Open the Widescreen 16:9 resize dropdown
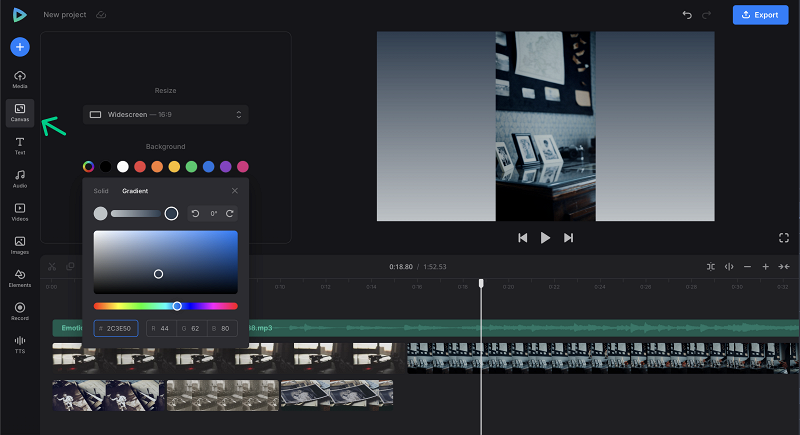Viewport: 800px width, 435px height. tap(165, 115)
